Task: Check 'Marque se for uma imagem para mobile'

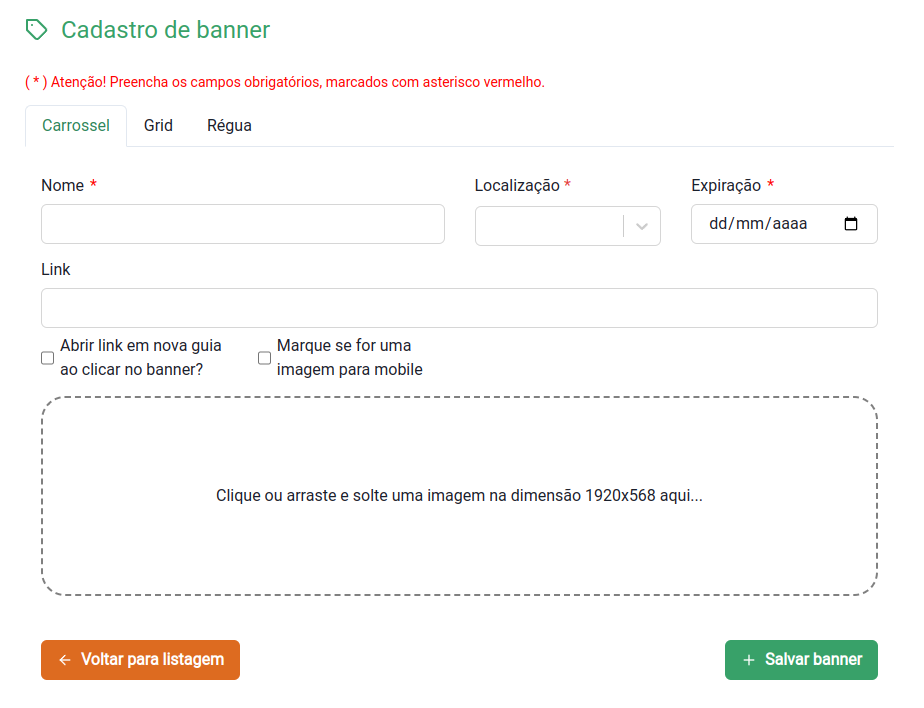Action: (x=264, y=357)
